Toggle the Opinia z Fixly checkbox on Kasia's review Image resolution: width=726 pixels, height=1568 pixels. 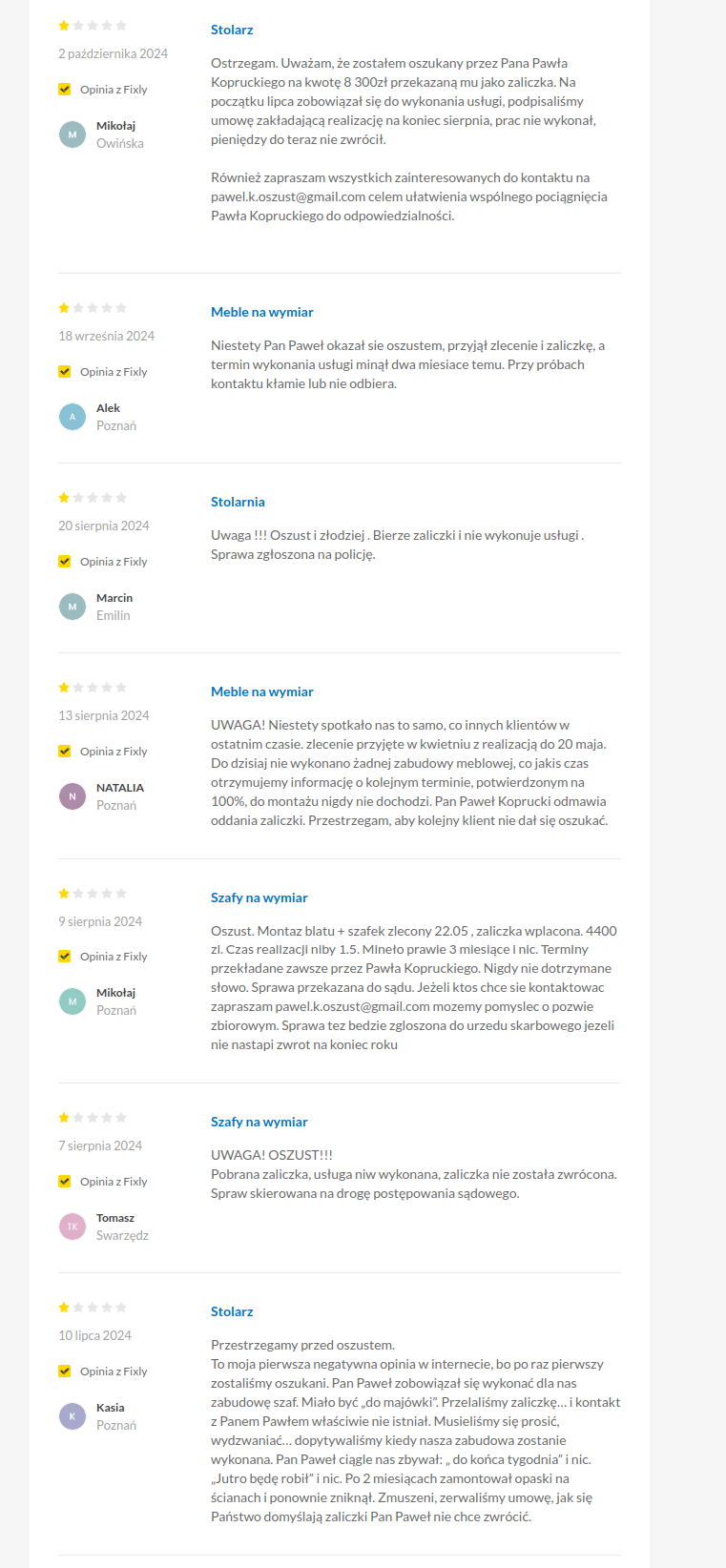[x=65, y=1372]
